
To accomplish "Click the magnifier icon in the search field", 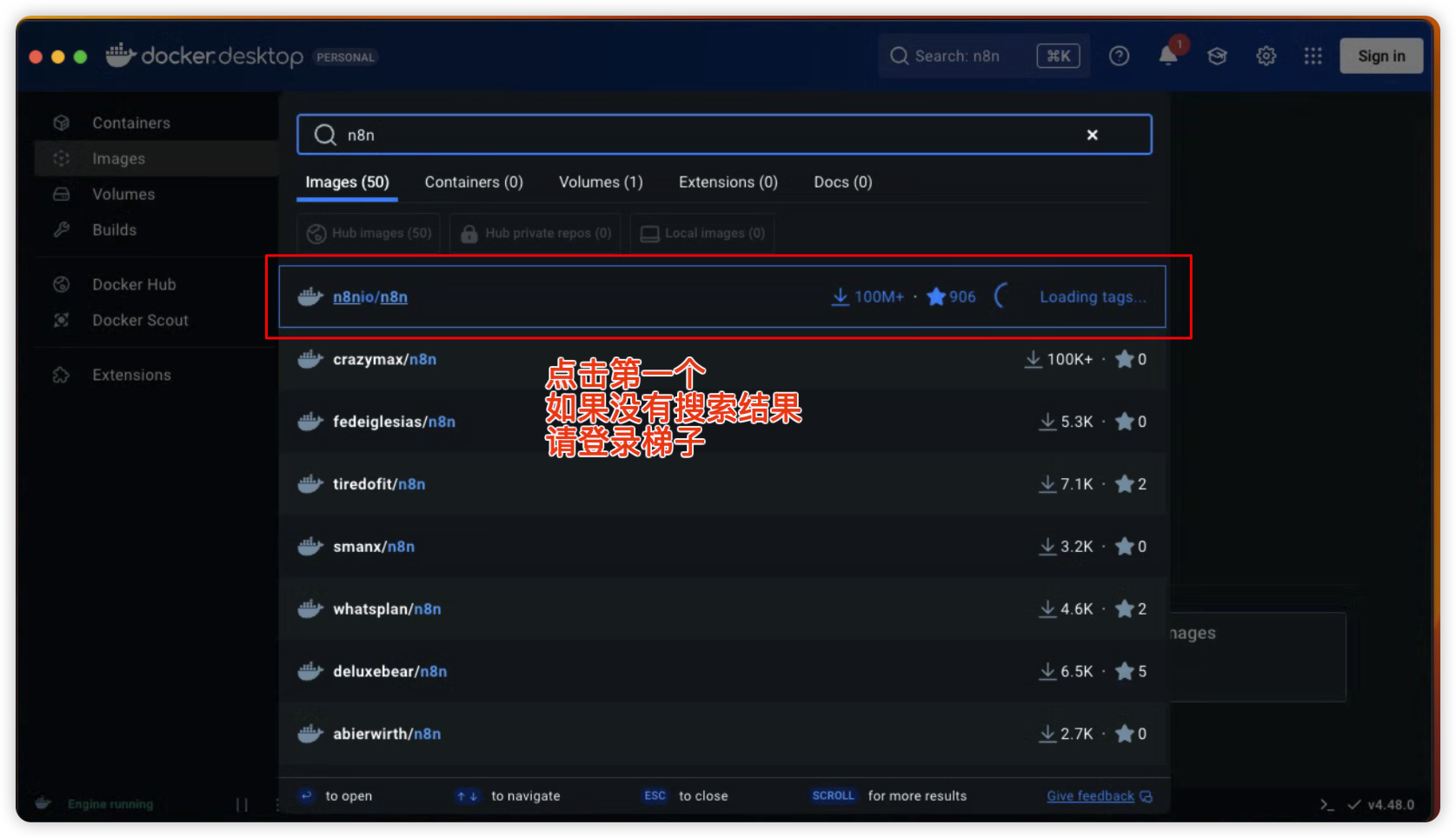I will tap(325, 135).
